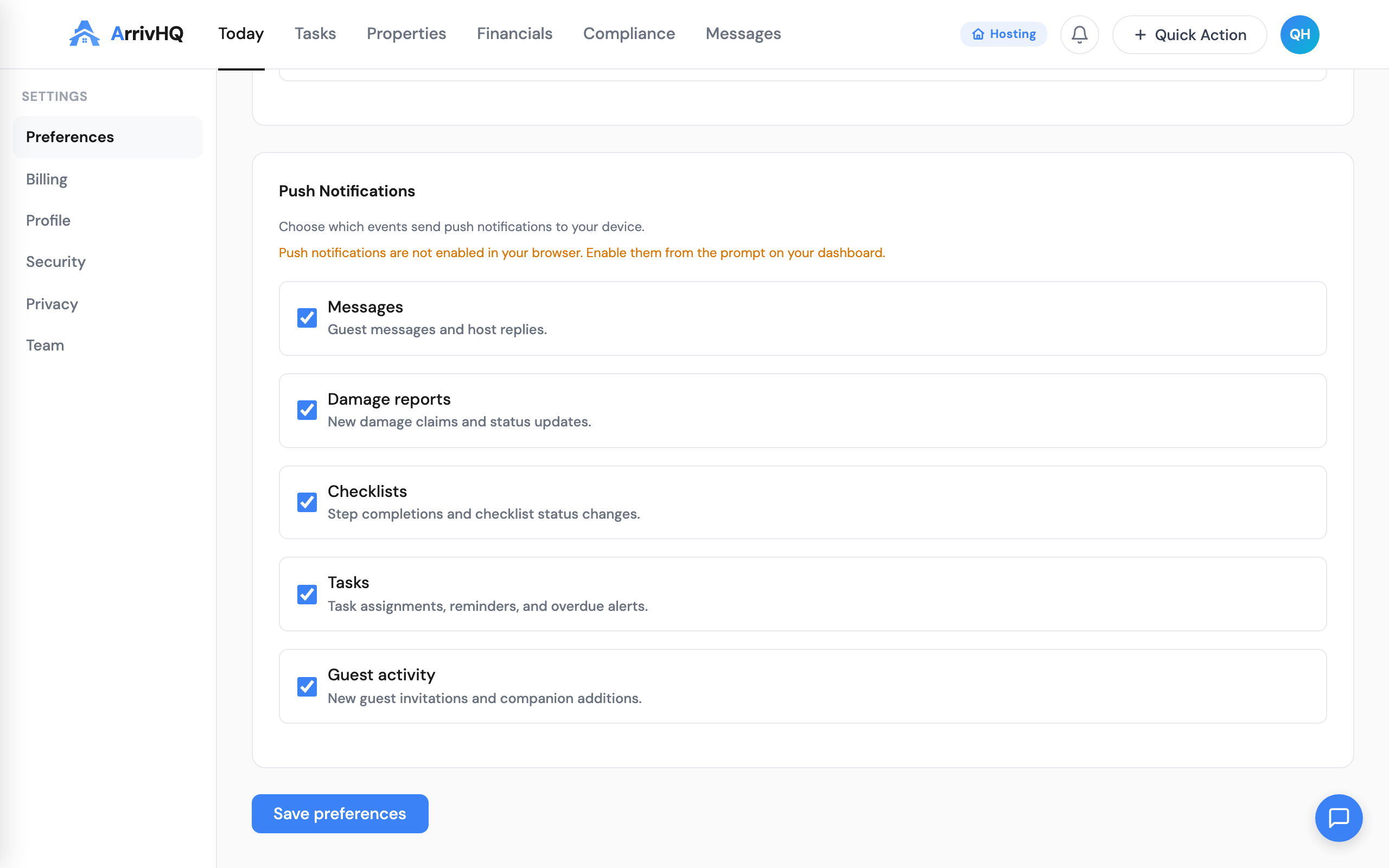Switch to the Properties tab

coord(406,34)
